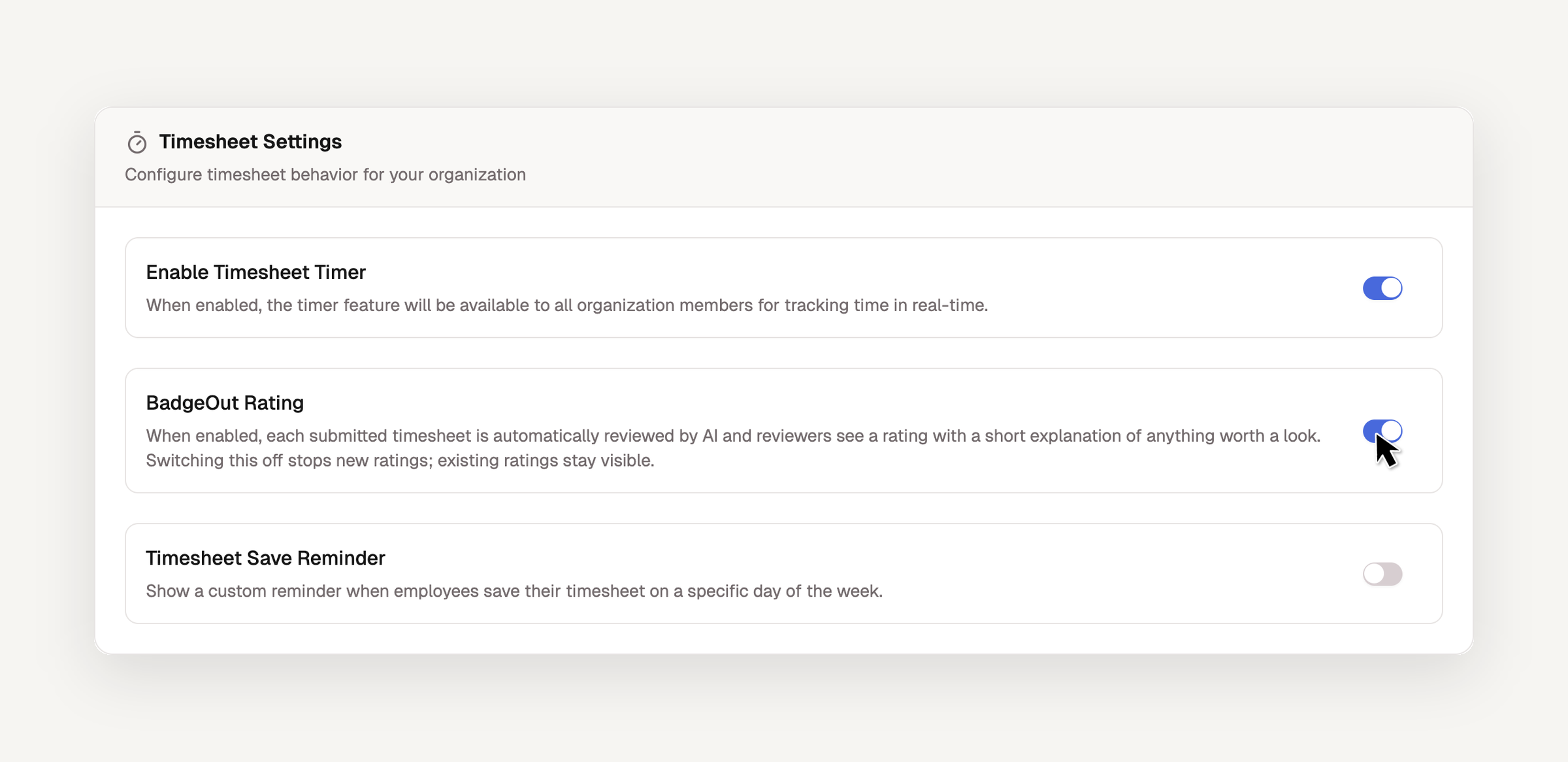
Task: Click the white knob of Timesheet Timer switch
Action: 1392,288
